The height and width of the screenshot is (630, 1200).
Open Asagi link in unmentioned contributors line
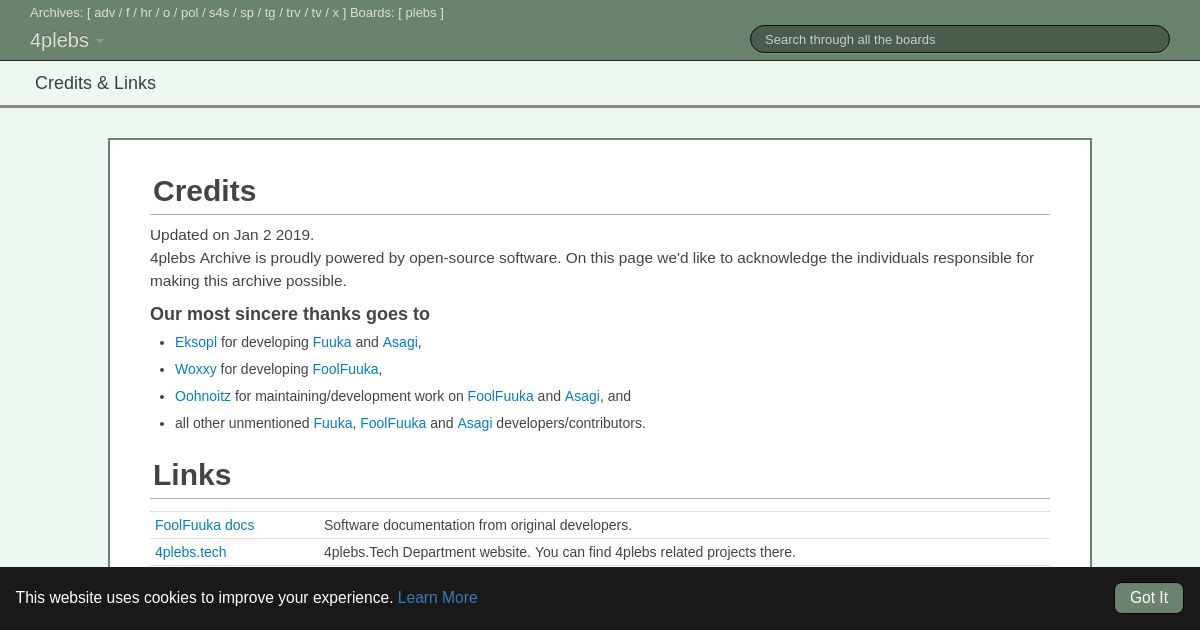pos(475,423)
